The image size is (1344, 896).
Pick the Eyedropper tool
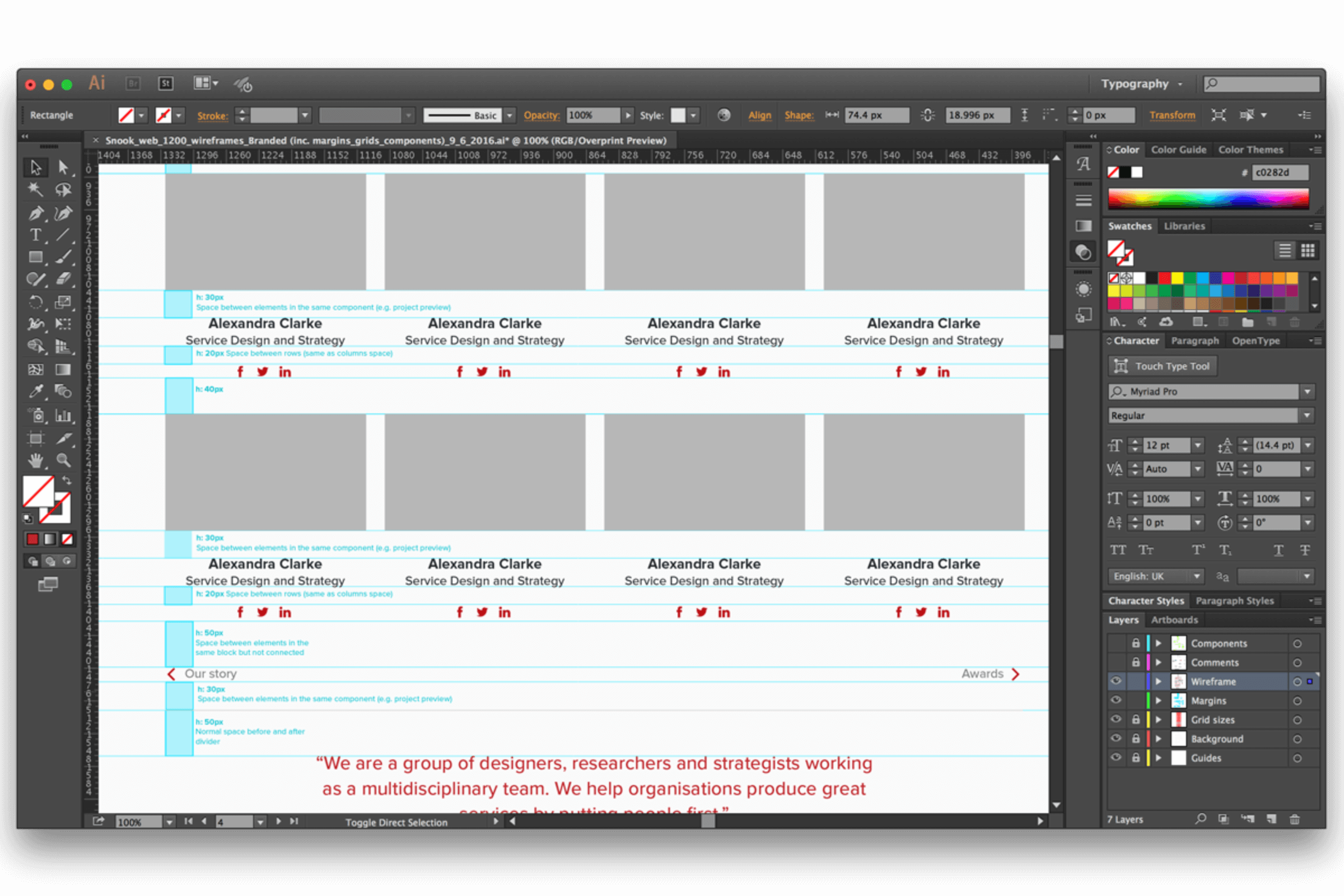click(x=35, y=392)
